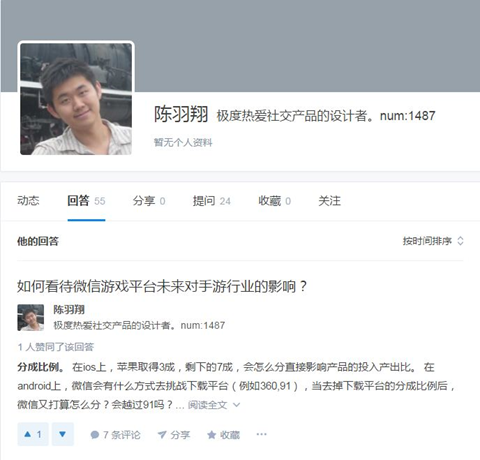Viewport: 480px width, 460px height.
Task: Open the 7 条评论 comments bubble
Action: point(95,435)
